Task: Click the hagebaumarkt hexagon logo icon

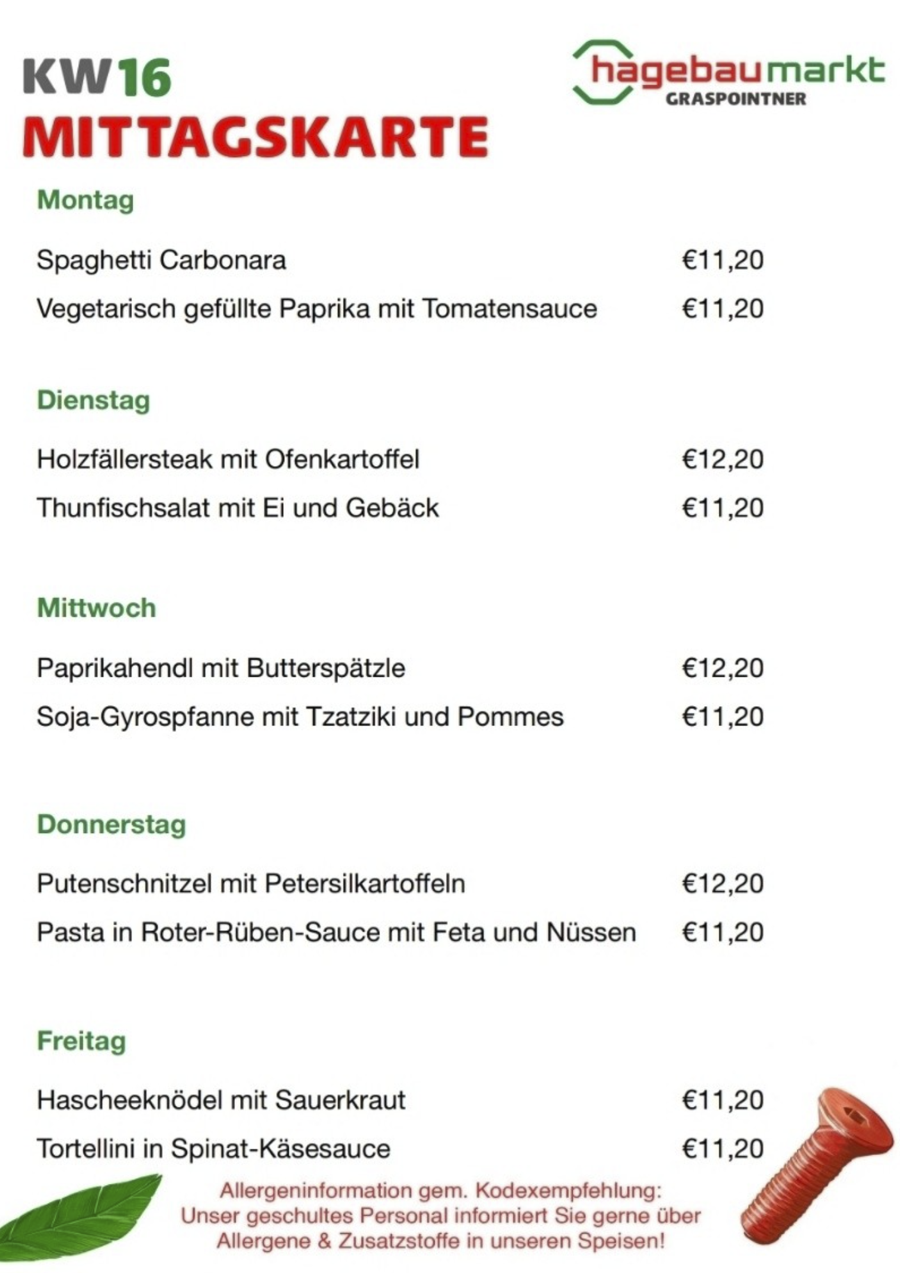Action: [602, 71]
